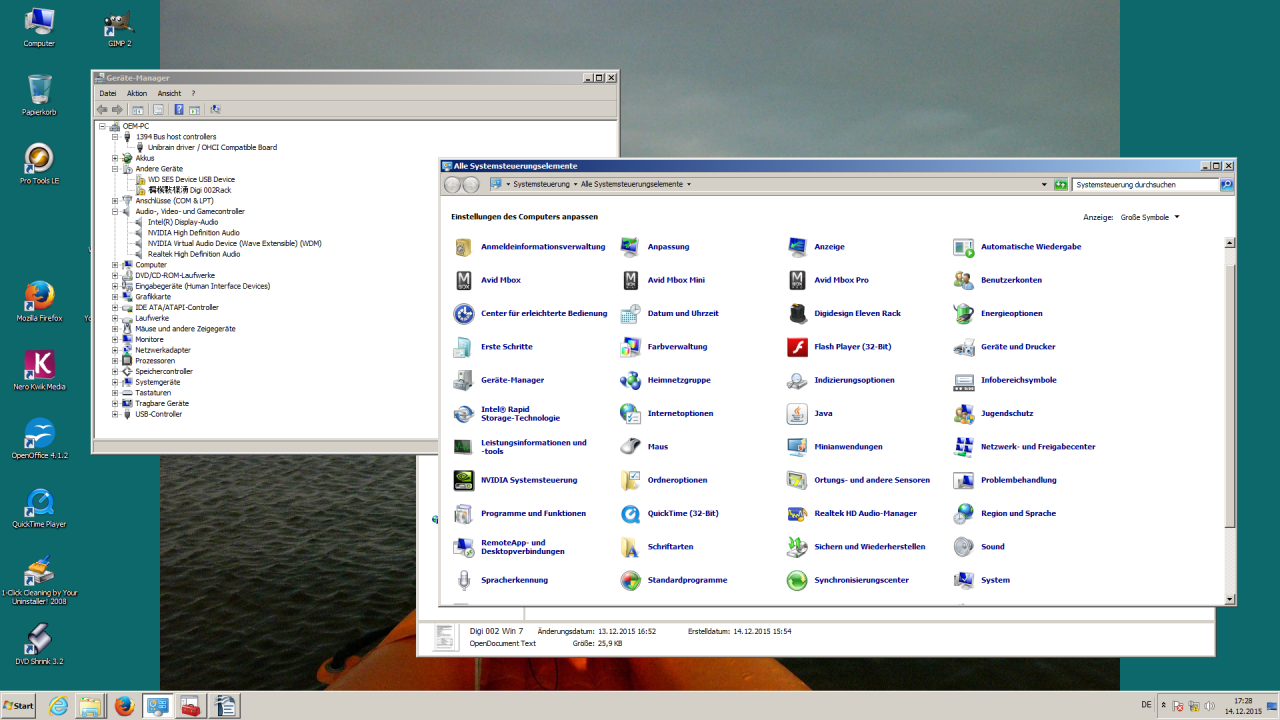Select the Digi 002Rack unknown device

[x=189, y=190]
